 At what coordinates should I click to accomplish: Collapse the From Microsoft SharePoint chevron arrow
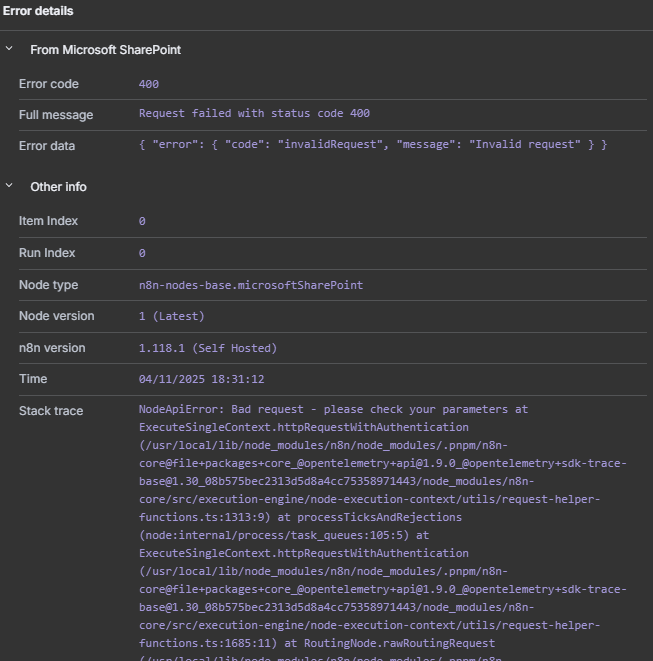(x=9, y=49)
